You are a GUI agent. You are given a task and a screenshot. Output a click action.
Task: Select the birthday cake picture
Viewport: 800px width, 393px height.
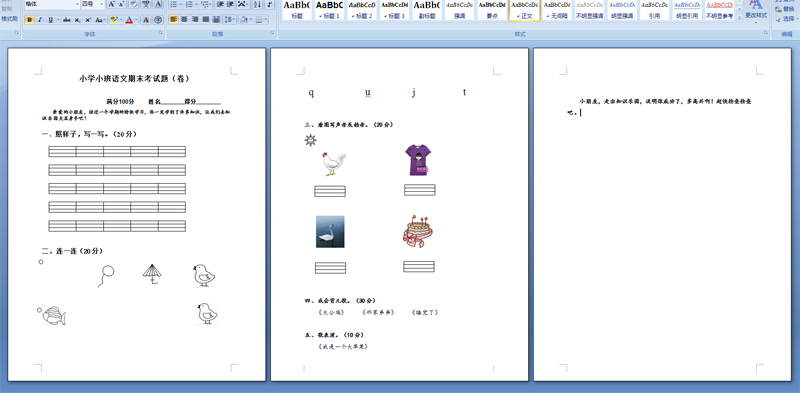(x=417, y=231)
